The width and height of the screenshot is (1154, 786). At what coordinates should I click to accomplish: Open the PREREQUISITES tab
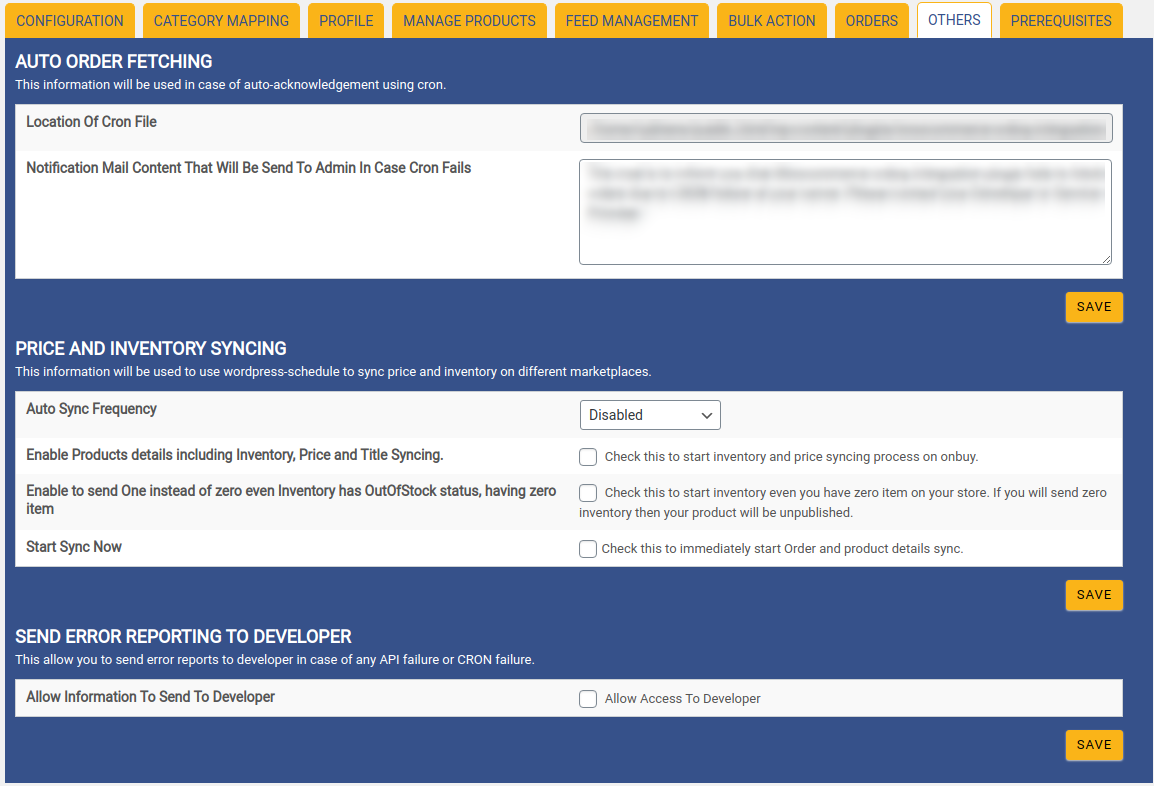click(1060, 20)
